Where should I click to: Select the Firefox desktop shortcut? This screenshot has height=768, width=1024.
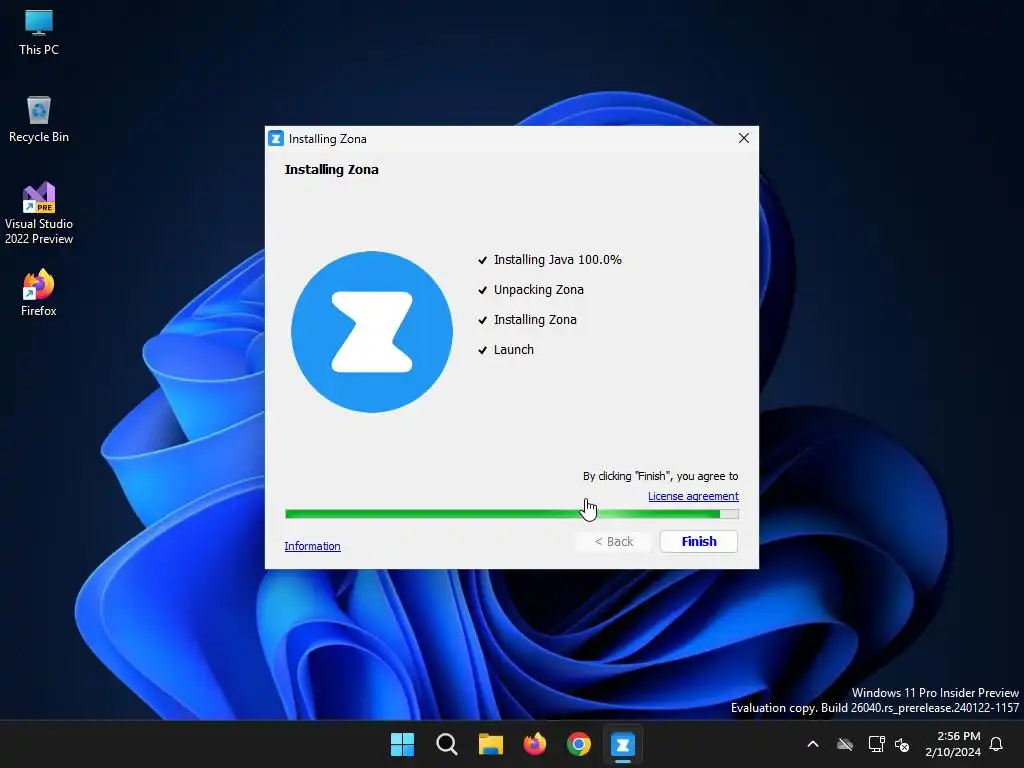click(39, 293)
